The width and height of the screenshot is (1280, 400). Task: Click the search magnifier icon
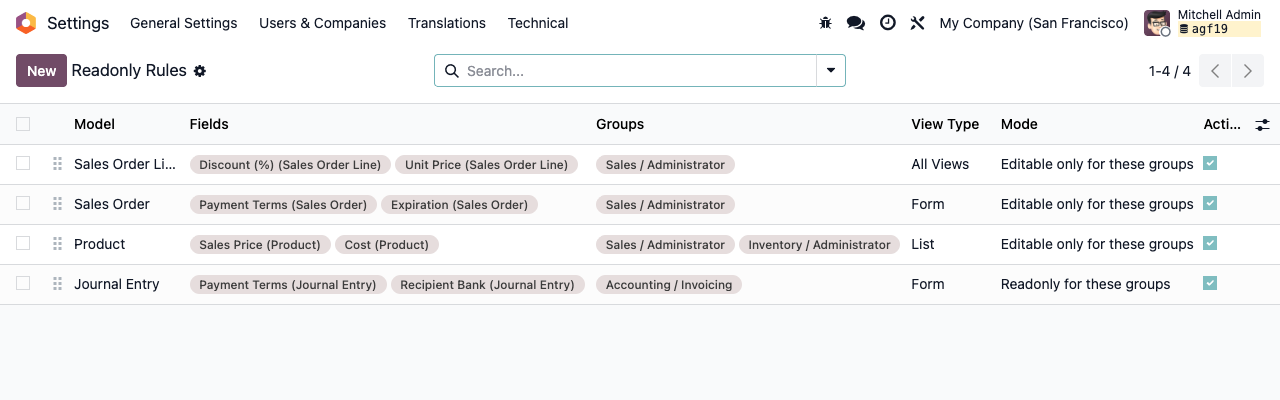coord(451,71)
